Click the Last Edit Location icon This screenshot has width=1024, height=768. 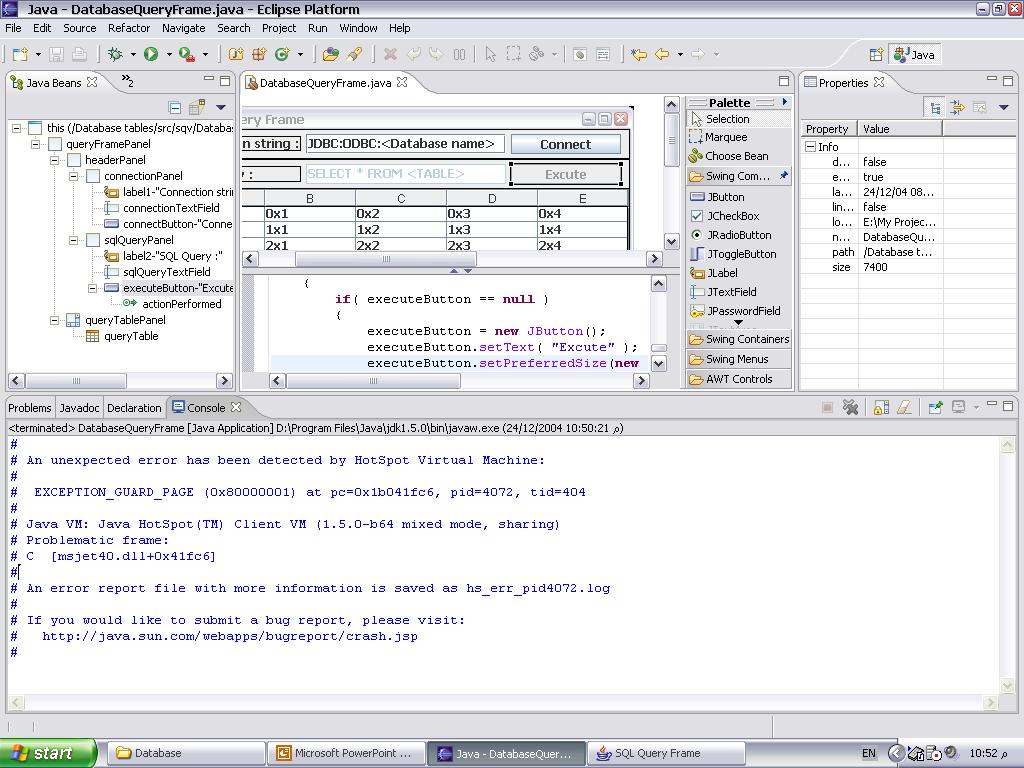(639, 54)
